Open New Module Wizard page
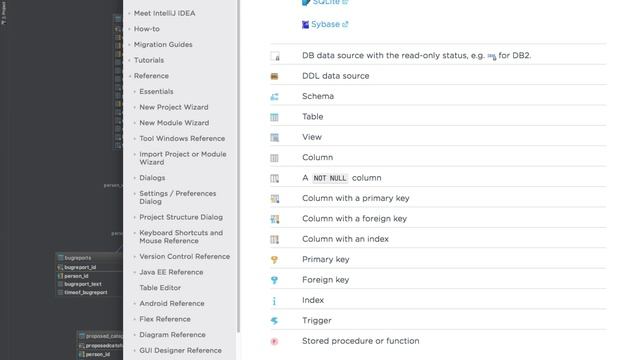Screen dimensions: 640x360 pyautogui.click(x=174, y=123)
